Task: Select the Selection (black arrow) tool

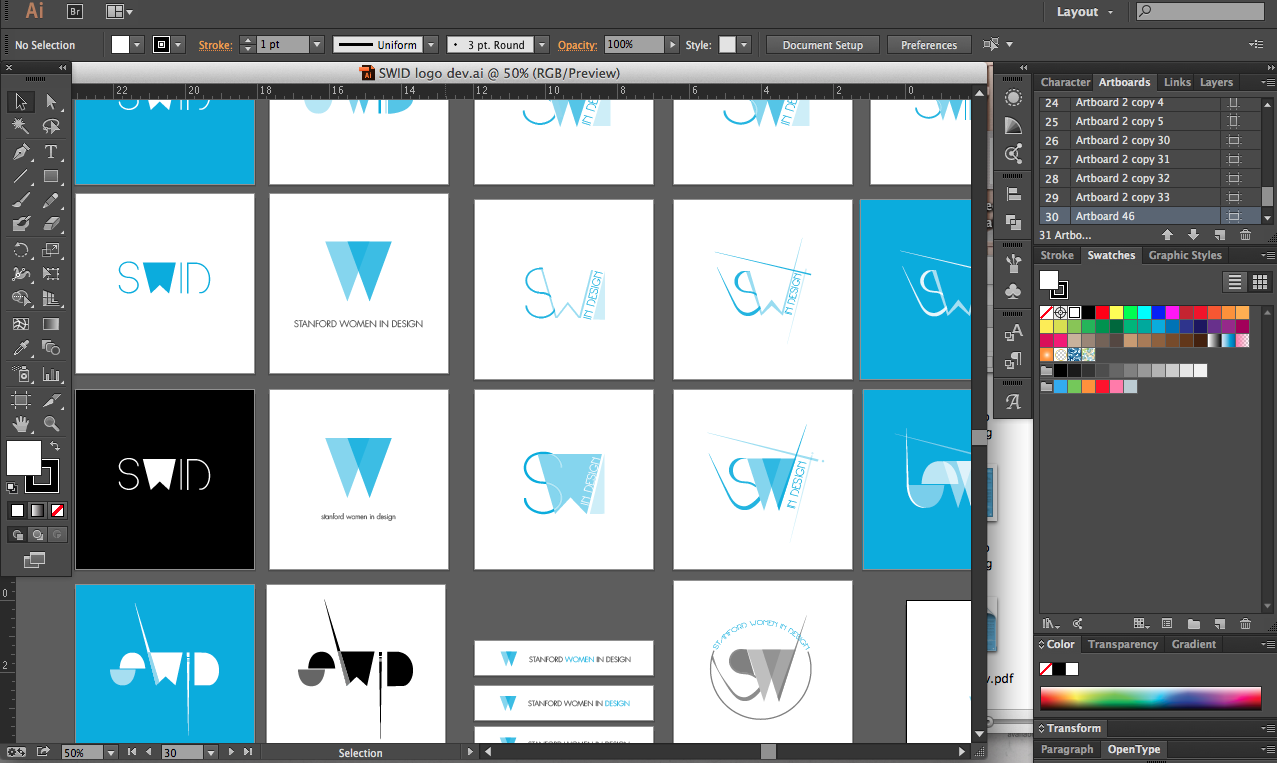Action: point(20,102)
